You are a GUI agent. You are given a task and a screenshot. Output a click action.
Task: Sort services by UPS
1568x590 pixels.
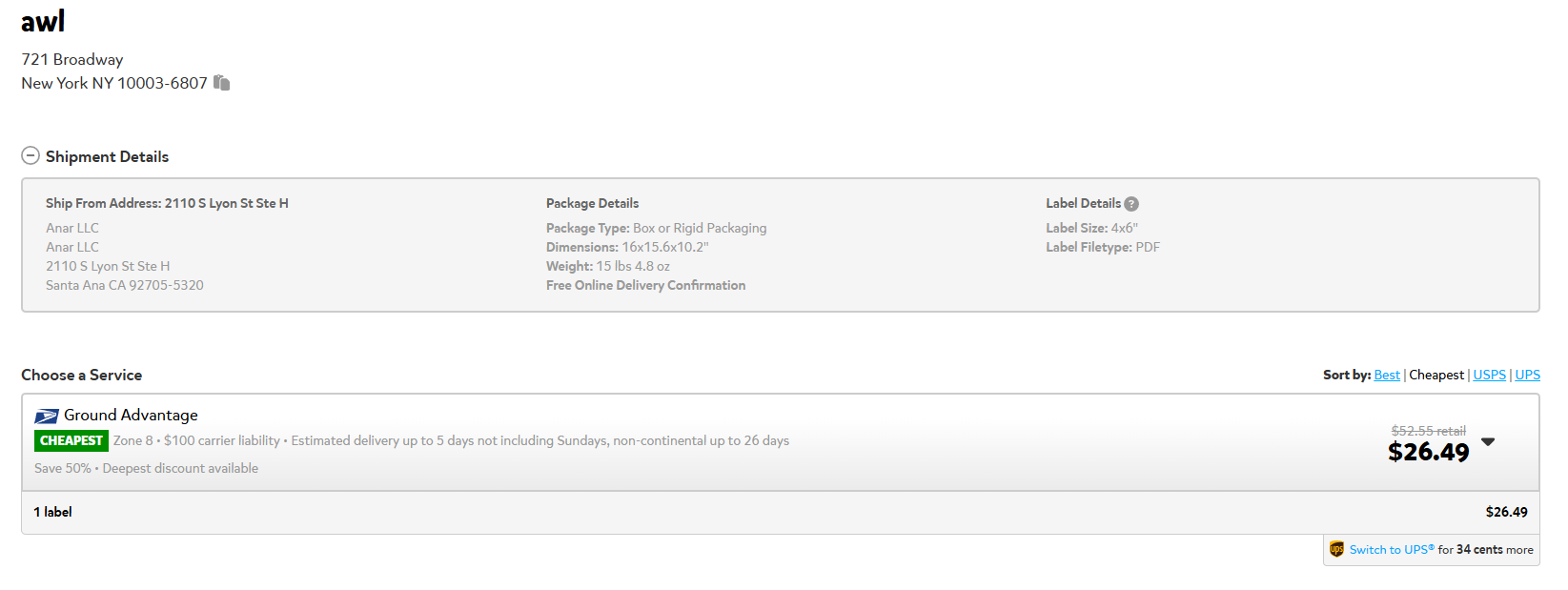[1528, 375]
